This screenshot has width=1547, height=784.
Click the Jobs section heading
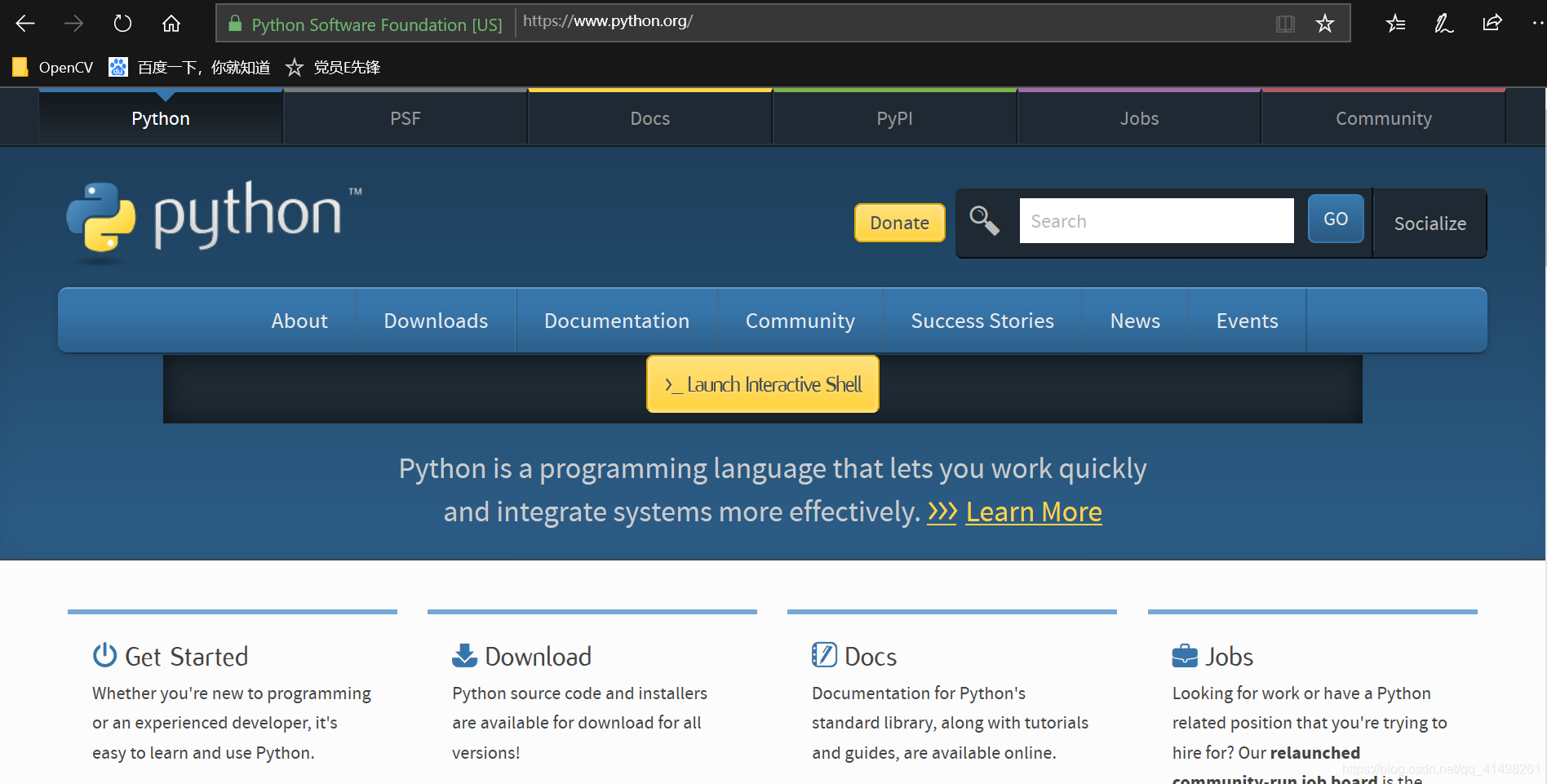point(1230,657)
